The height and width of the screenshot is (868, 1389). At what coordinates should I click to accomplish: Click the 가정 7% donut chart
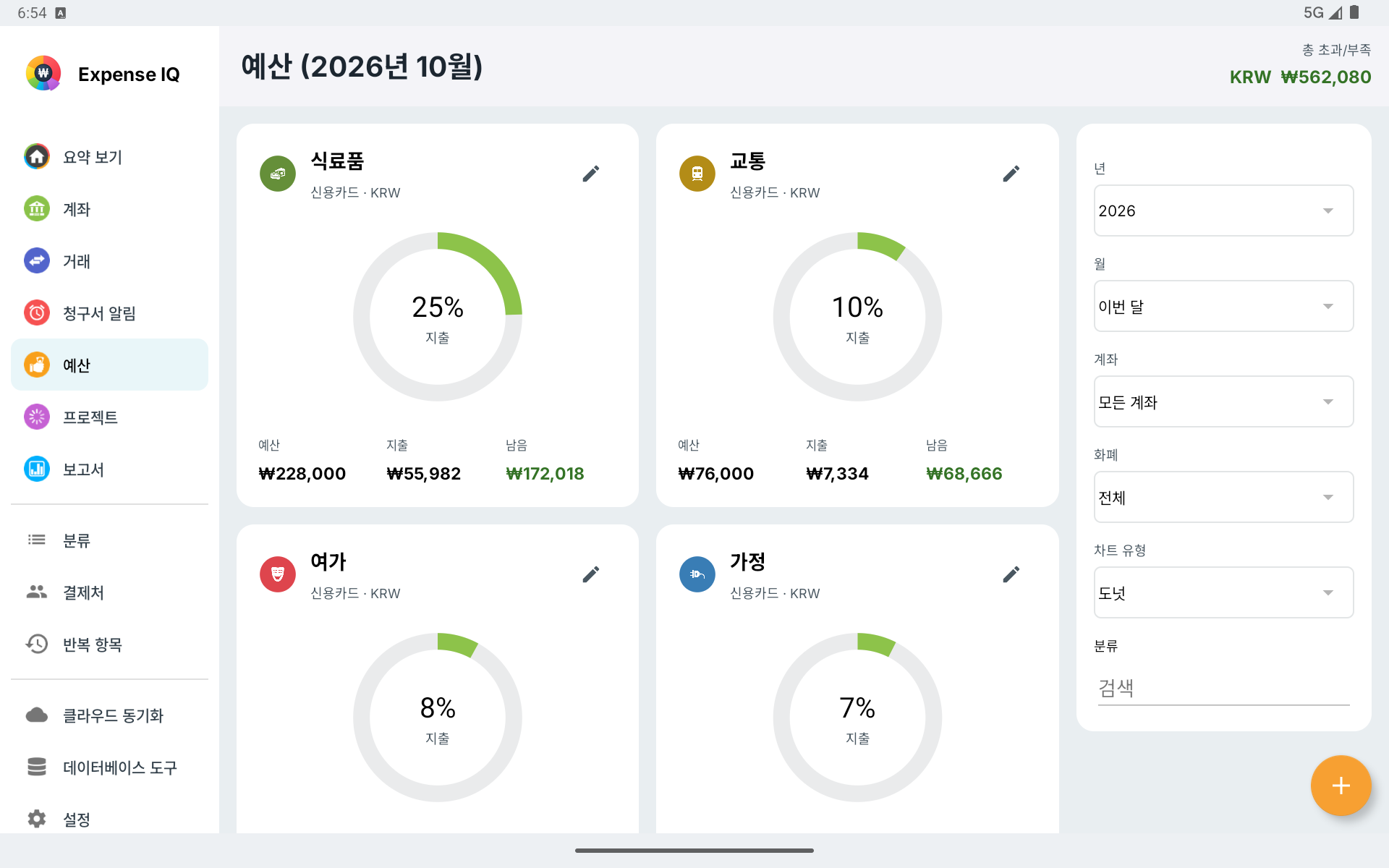click(857, 718)
